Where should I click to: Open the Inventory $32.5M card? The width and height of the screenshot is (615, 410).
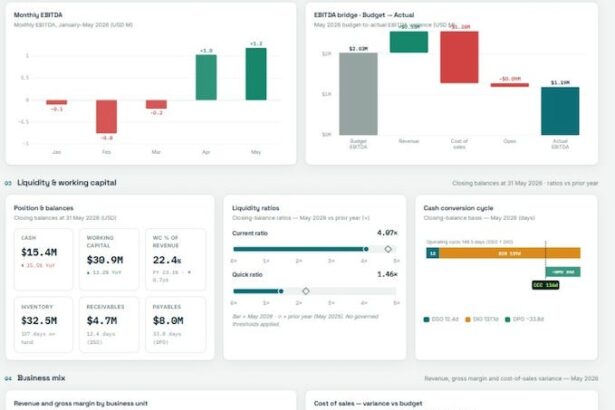pyautogui.click(x=43, y=324)
